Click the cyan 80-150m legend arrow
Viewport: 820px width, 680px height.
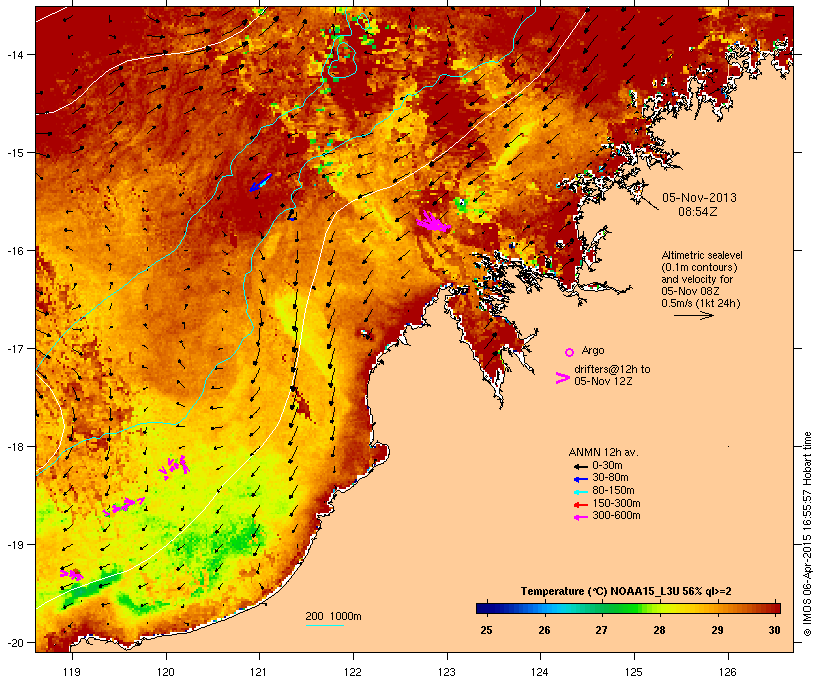[x=580, y=492]
